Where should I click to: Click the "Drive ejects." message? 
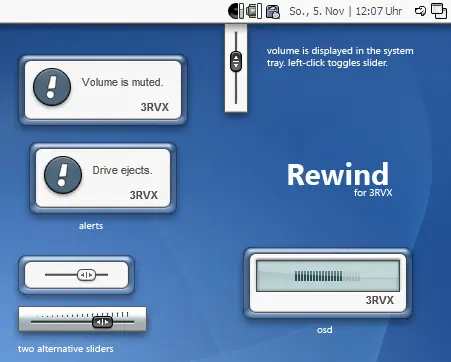122,170
